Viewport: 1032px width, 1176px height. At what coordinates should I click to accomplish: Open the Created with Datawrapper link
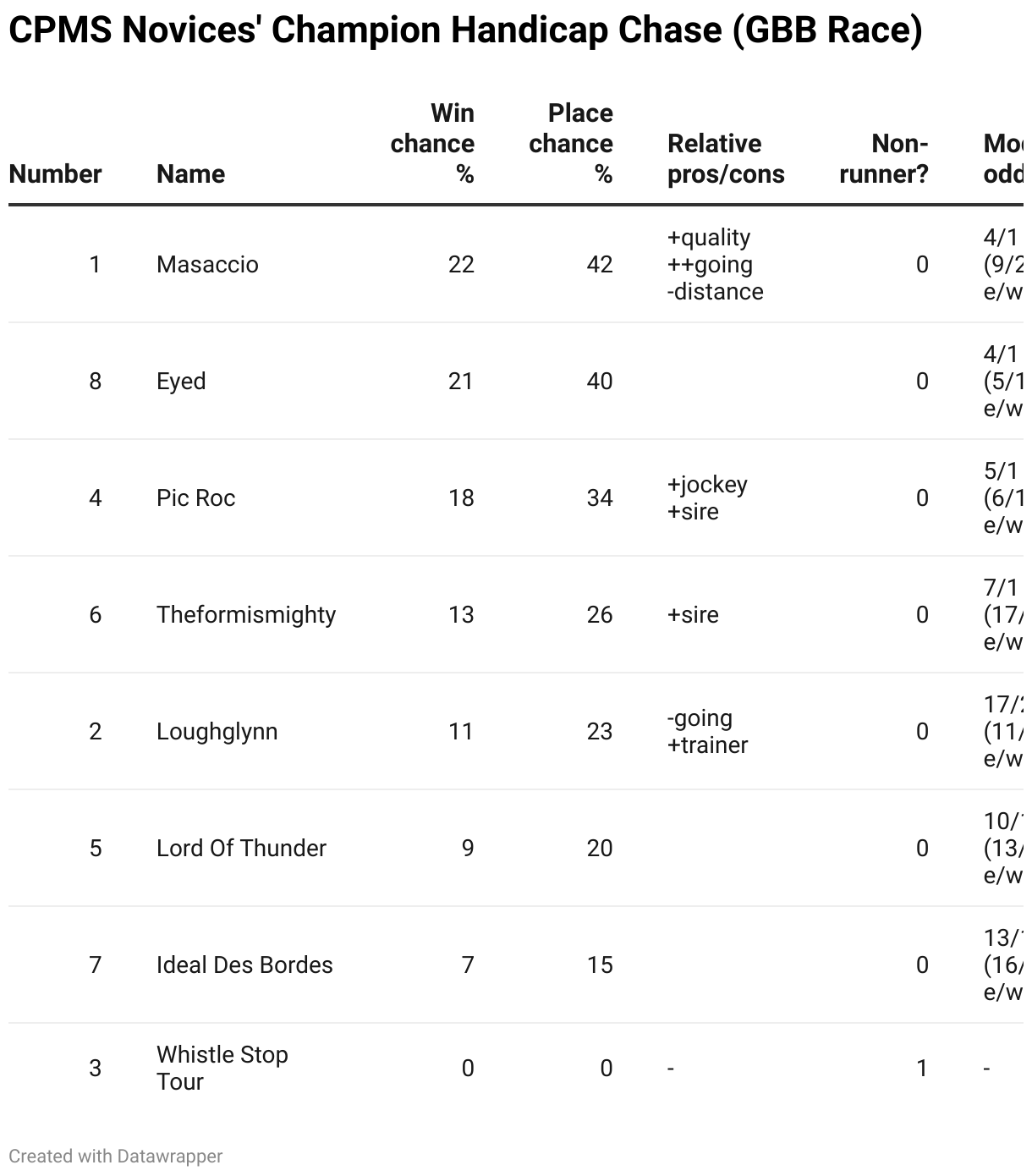coord(116,1156)
